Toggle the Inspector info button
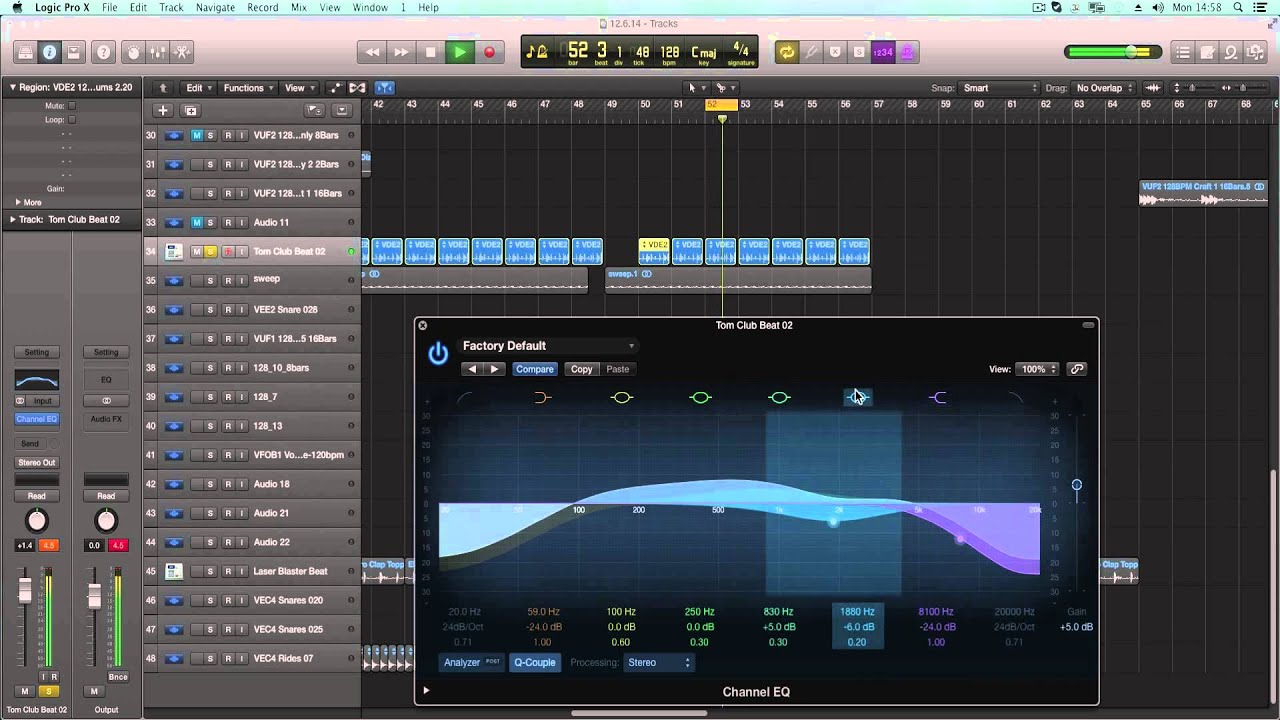Image resolution: width=1280 pixels, height=720 pixels. point(49,52)
